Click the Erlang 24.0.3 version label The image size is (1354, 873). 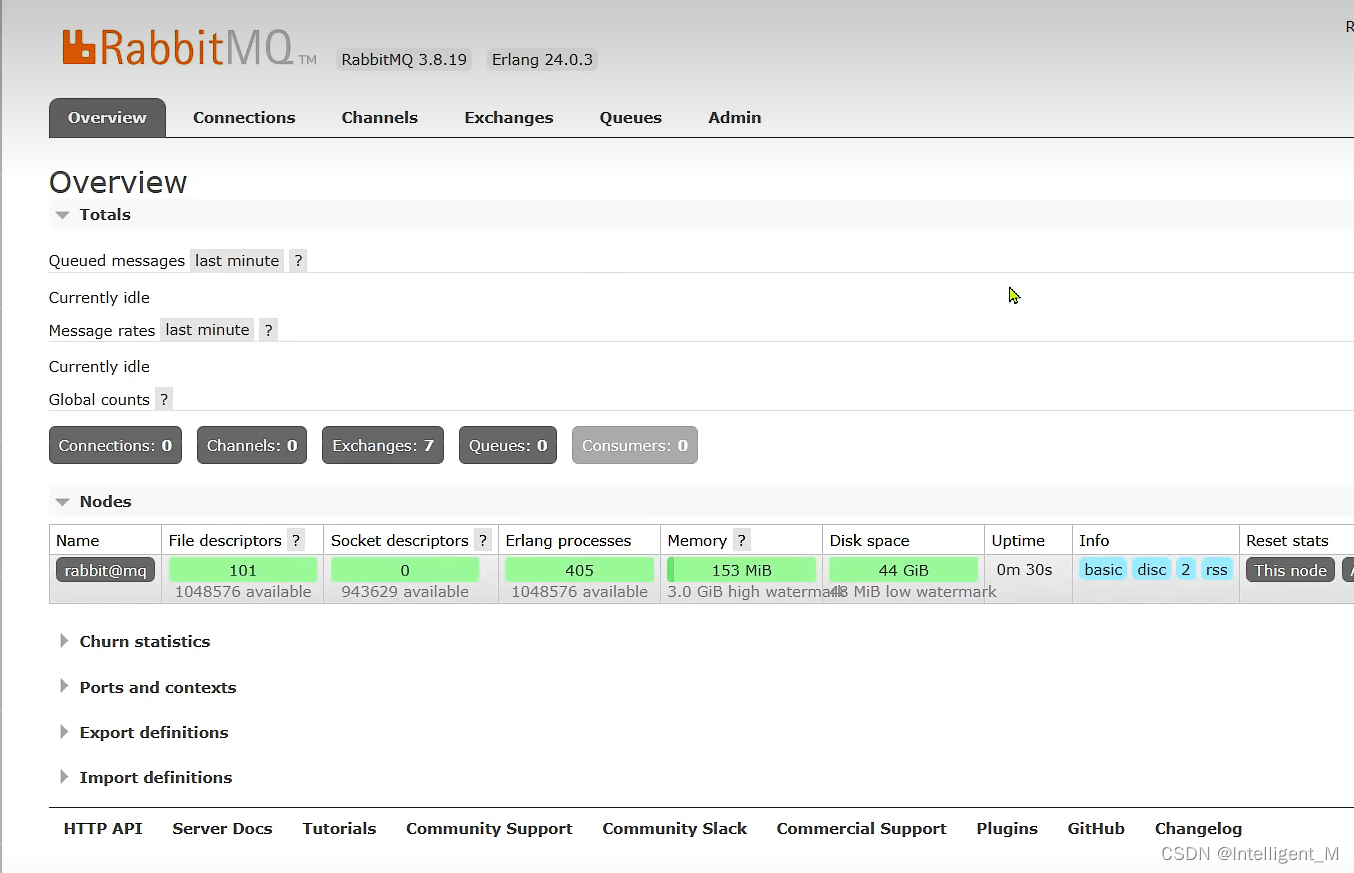point(542,60)
